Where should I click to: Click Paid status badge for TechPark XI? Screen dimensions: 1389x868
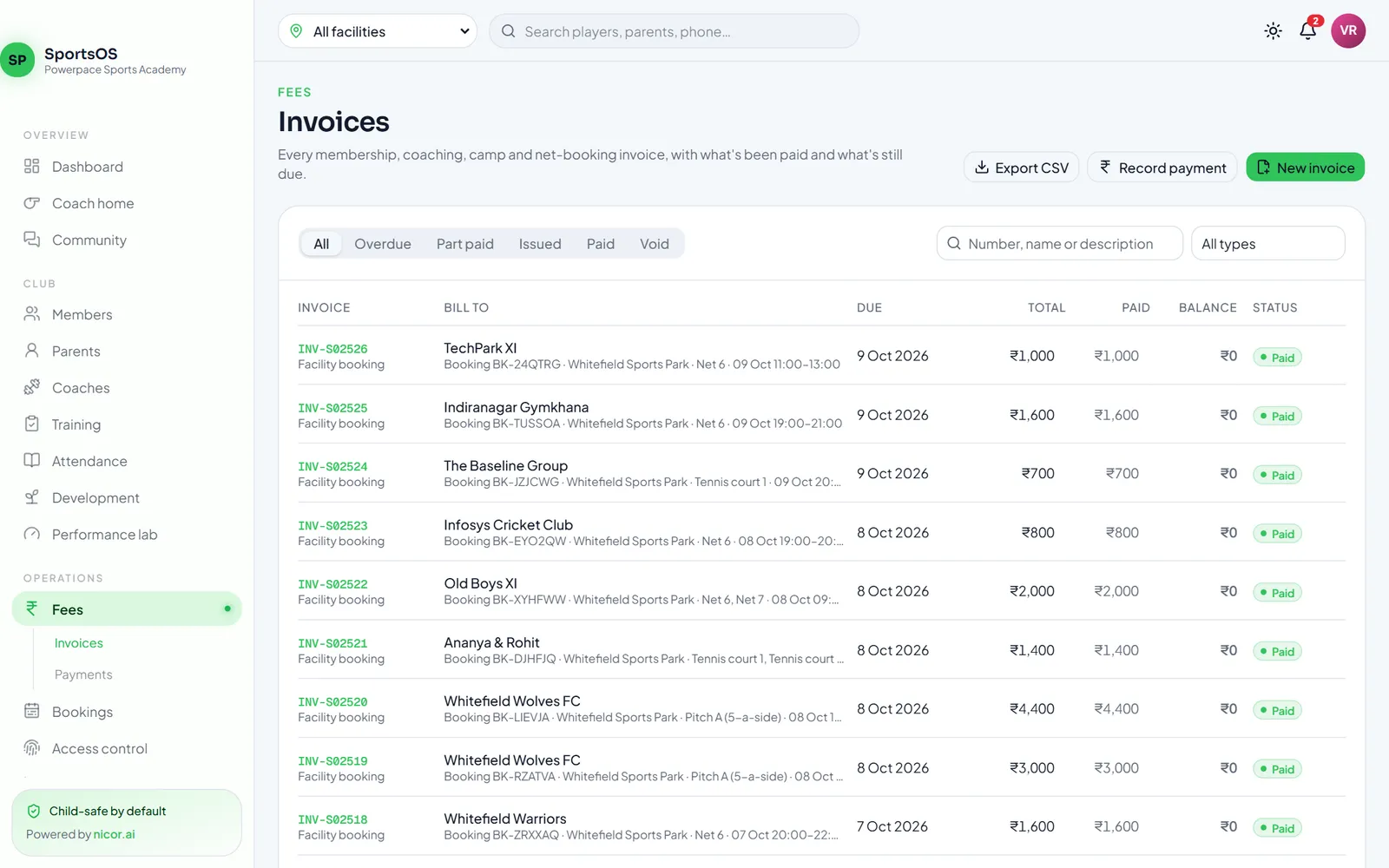coord(1277,358)
